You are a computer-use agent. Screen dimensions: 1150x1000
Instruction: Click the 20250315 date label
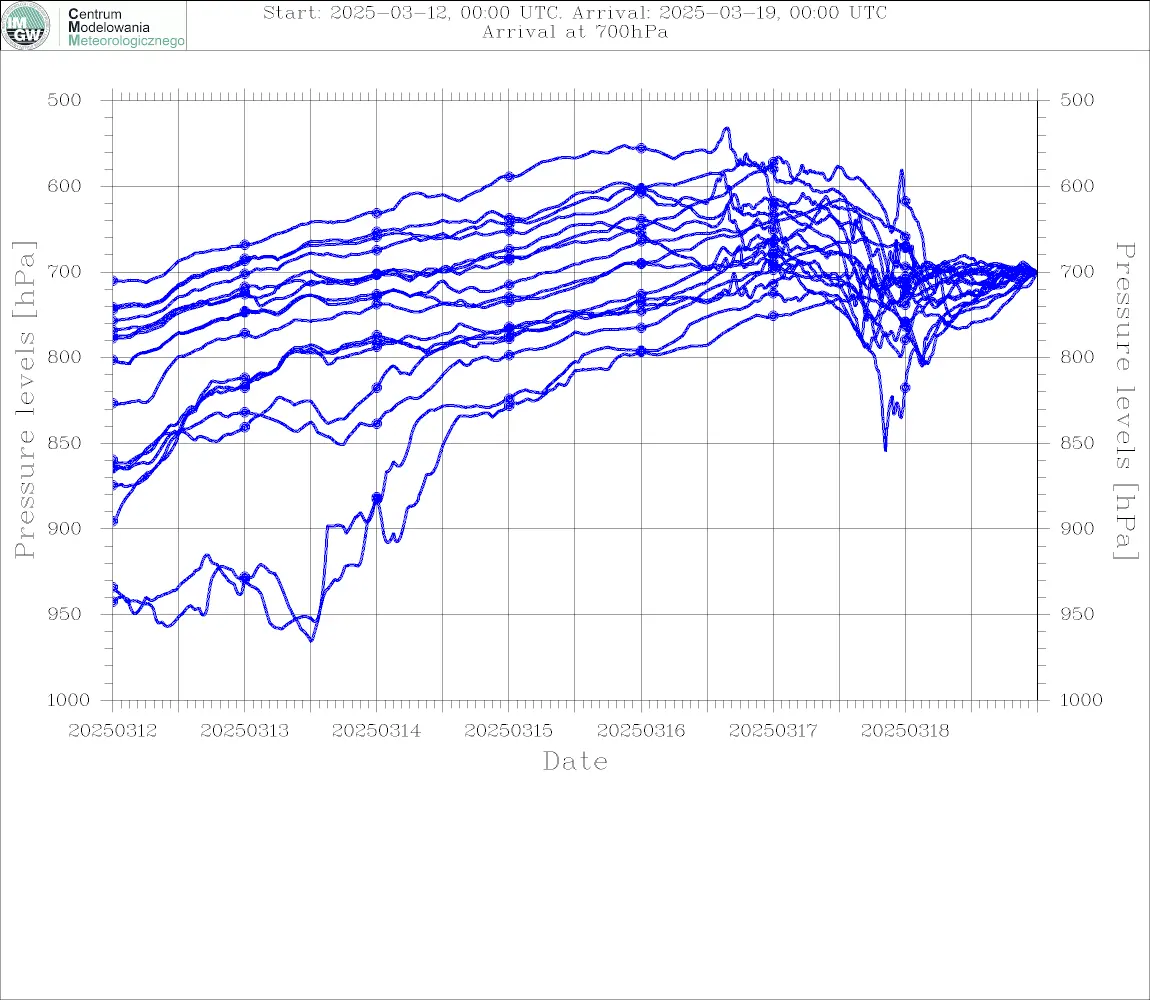508,731
